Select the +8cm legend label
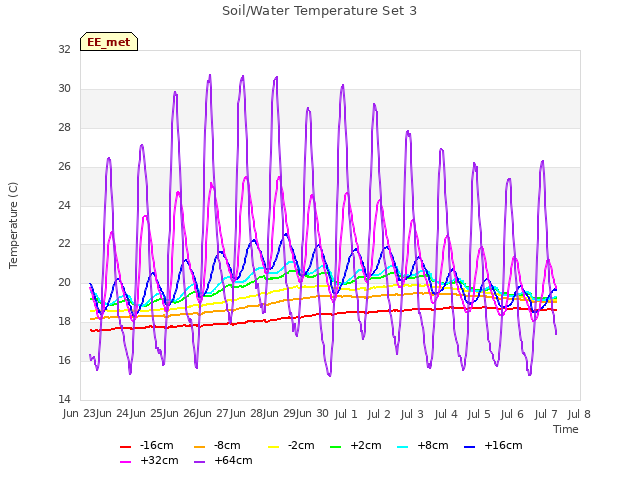The height and width of the screenshot is (480, 640). coord(433,445)
